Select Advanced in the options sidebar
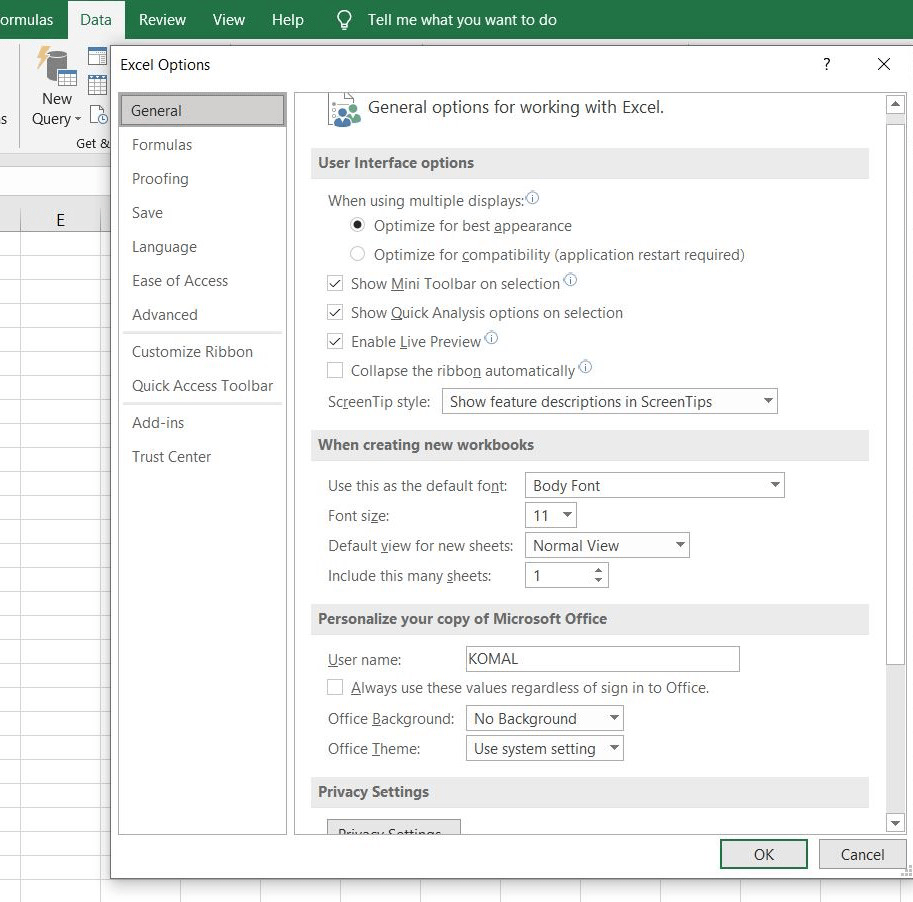This screenshot has width=913, height=902. (x=164, y=314)
